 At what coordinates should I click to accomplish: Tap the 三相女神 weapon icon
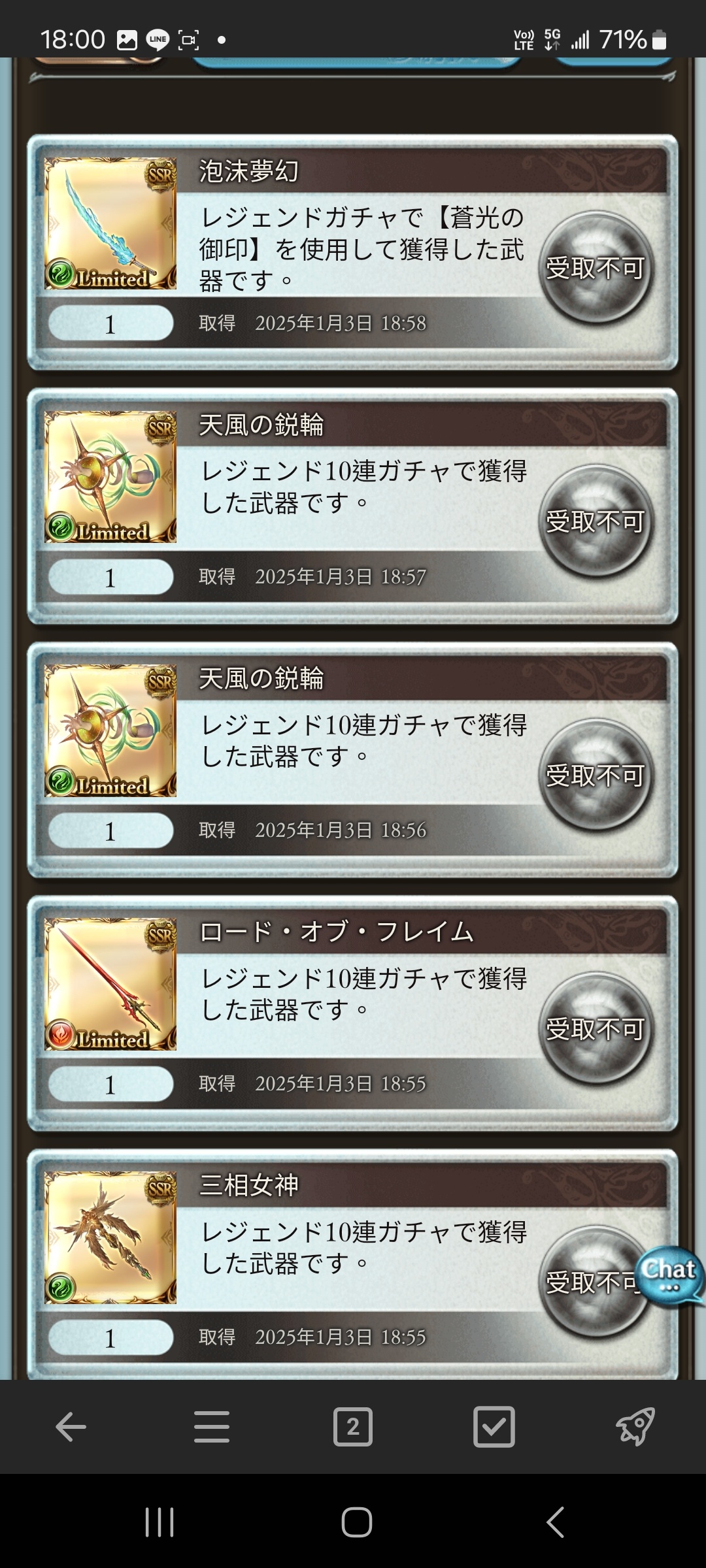[x=110, y=1237]
